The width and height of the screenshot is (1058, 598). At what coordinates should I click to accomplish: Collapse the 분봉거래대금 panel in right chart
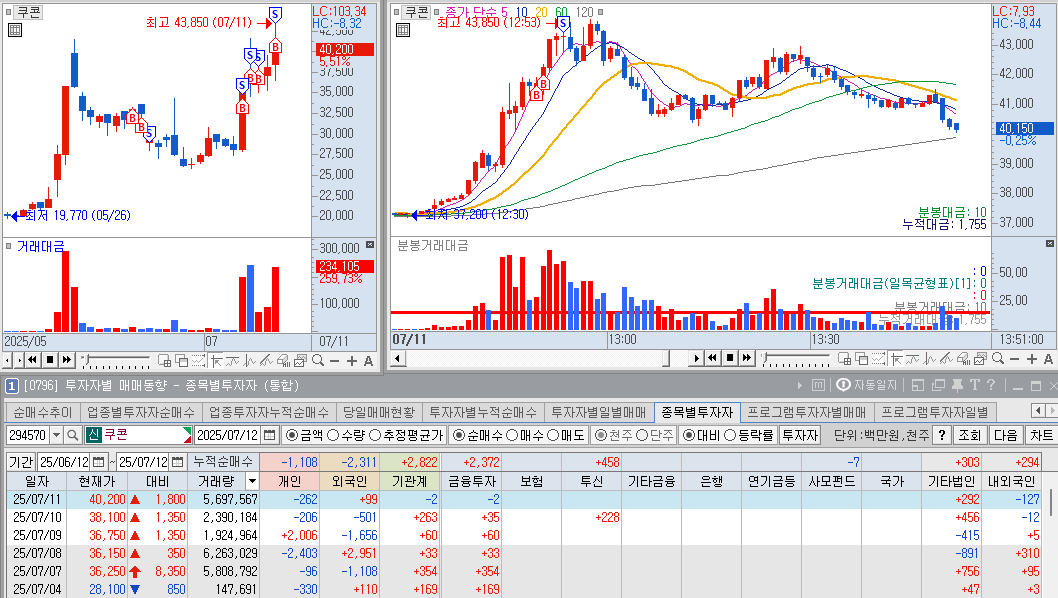point(1050,243)
